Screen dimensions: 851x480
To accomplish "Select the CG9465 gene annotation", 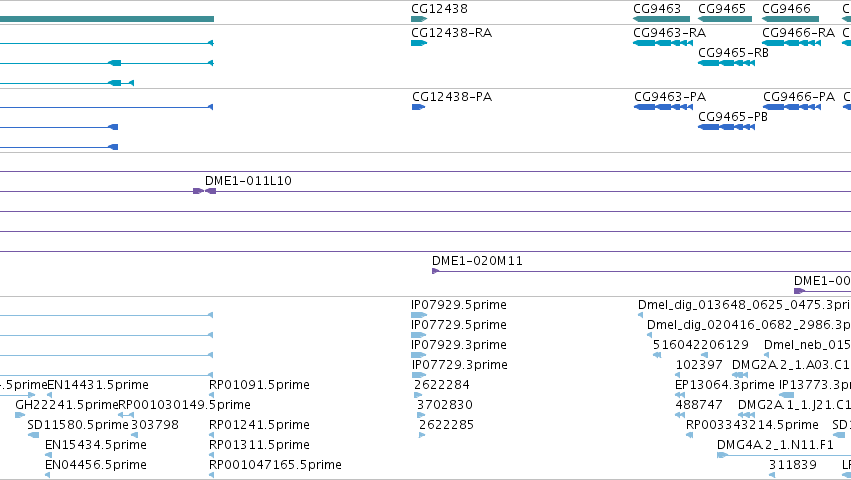I will (725, 19).
